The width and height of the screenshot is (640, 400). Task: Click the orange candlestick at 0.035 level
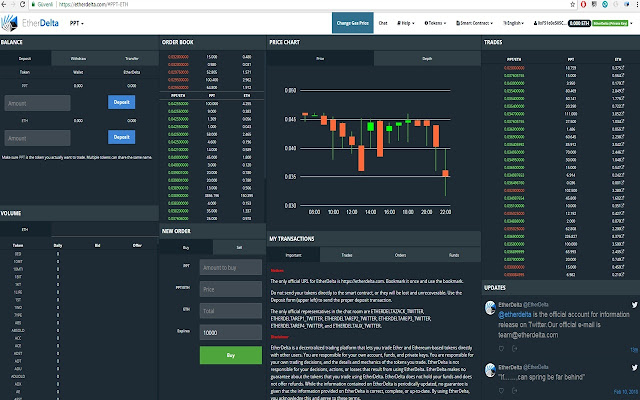coord(445,173)
